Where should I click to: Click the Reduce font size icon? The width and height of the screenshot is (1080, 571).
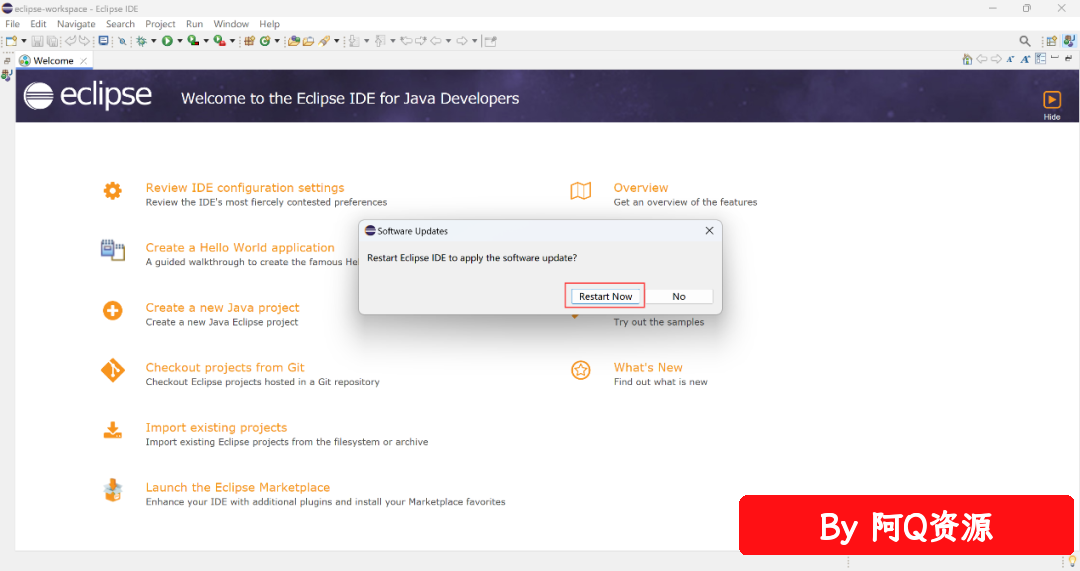tap(1010, 59)
